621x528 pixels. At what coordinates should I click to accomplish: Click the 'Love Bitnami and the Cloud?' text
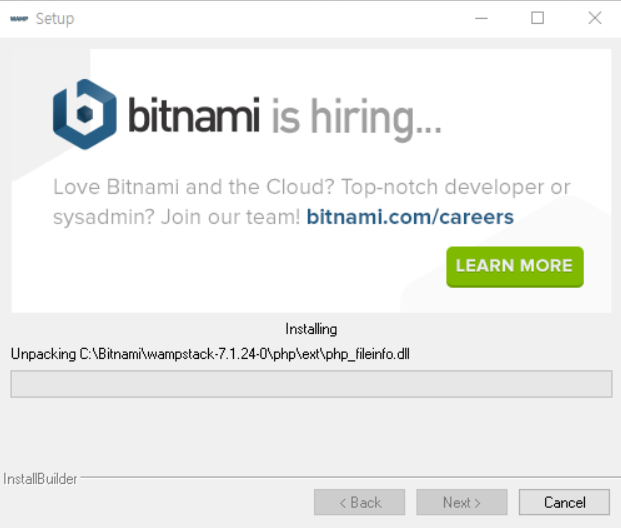(194, 187)
